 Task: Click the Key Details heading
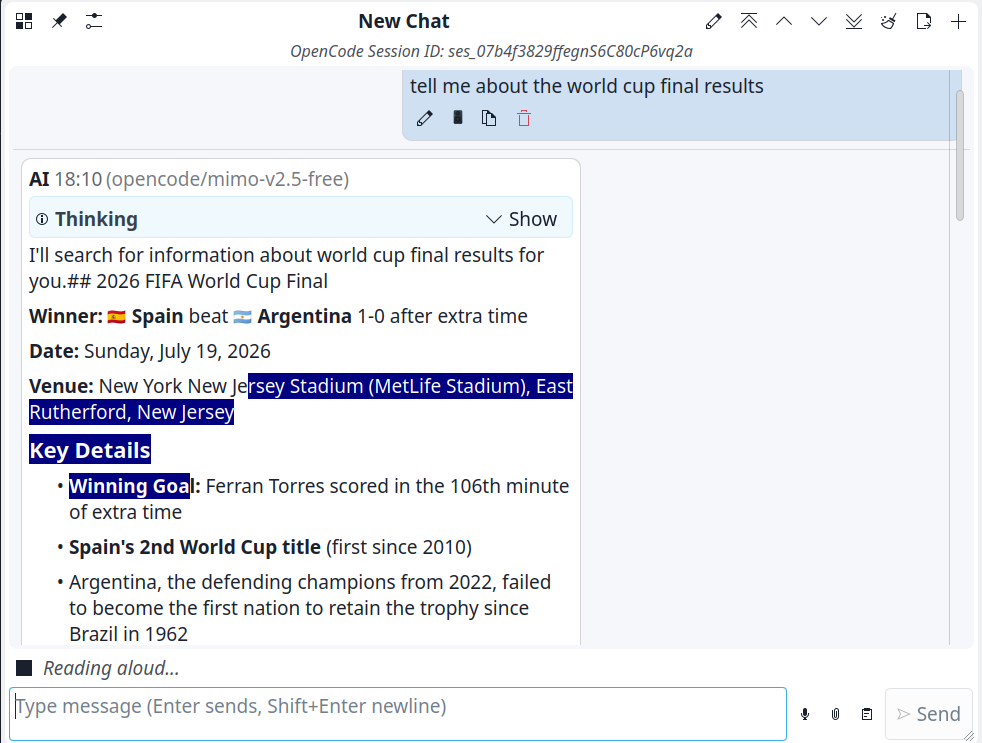point(90,450)
